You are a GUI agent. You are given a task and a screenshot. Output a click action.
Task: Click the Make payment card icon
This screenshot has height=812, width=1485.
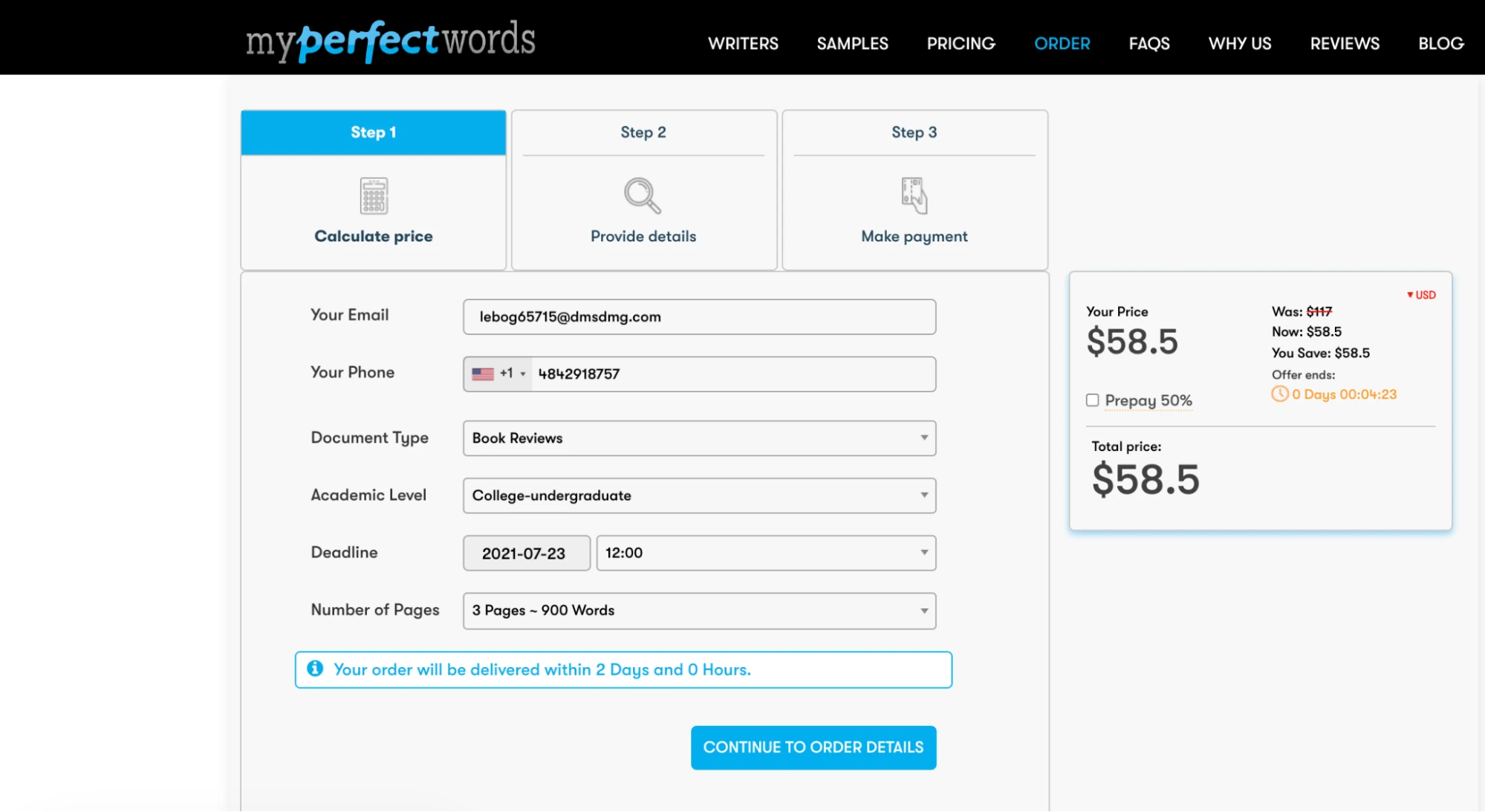point(914,195)
